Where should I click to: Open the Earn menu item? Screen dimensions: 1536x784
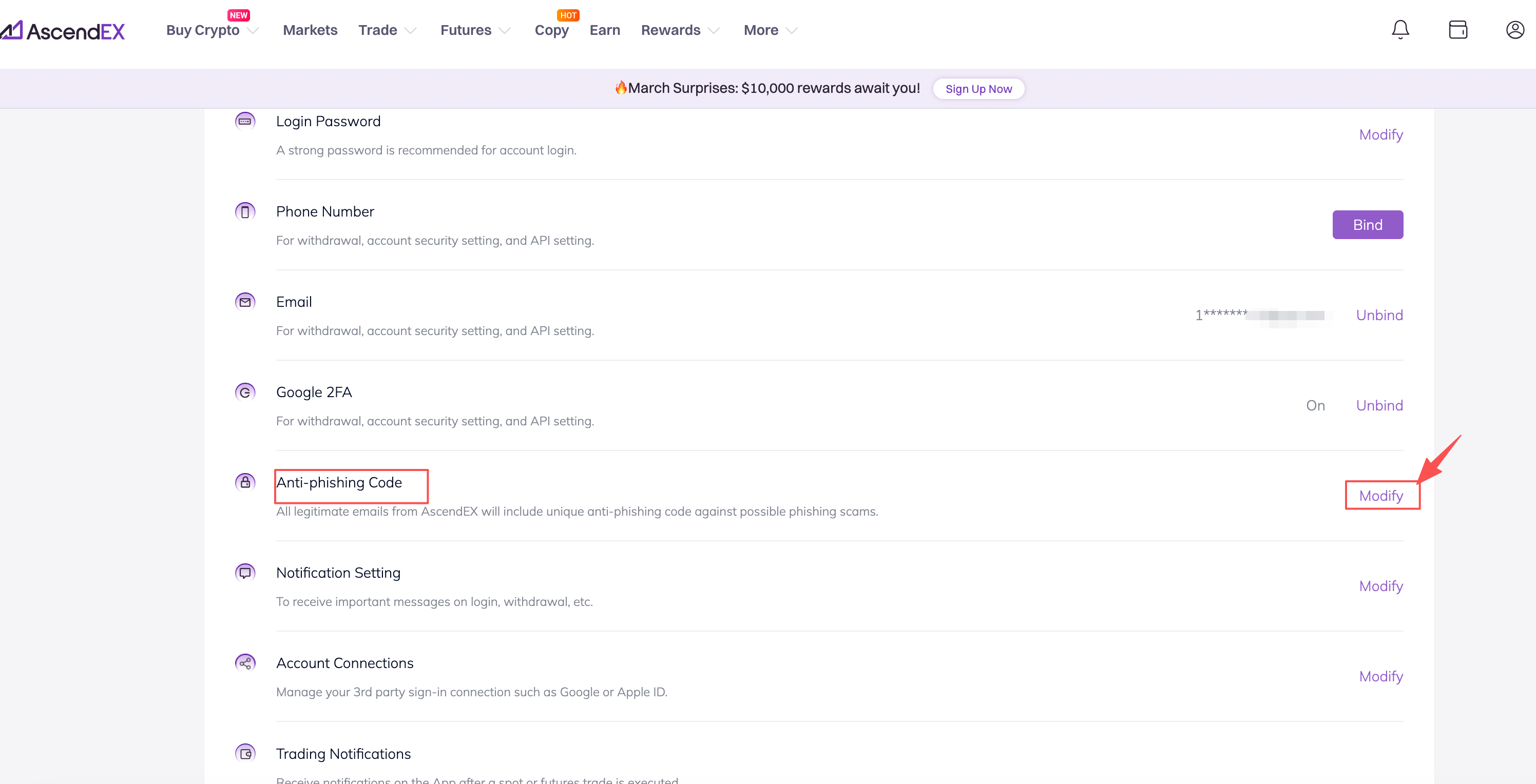605,30
